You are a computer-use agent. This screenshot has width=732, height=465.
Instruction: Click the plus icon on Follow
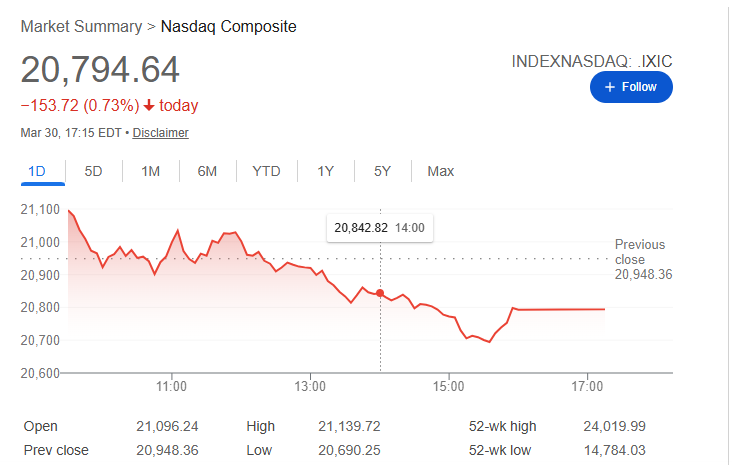(x=610, y=87)
